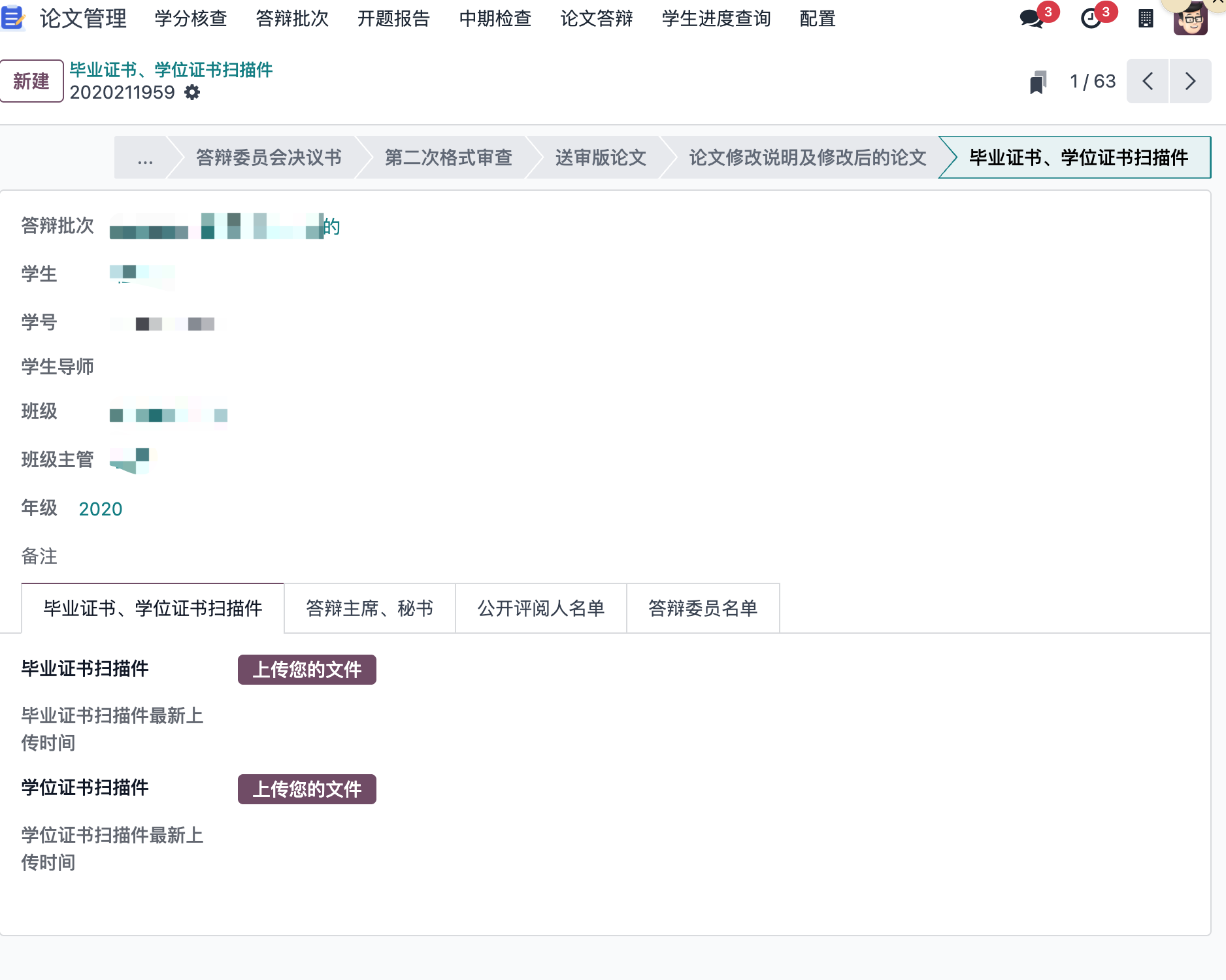The height and width of the screenshot is (980, 1226).
Task: Switch to the 公开评阅人名单 tab
Action: point(541,609)
